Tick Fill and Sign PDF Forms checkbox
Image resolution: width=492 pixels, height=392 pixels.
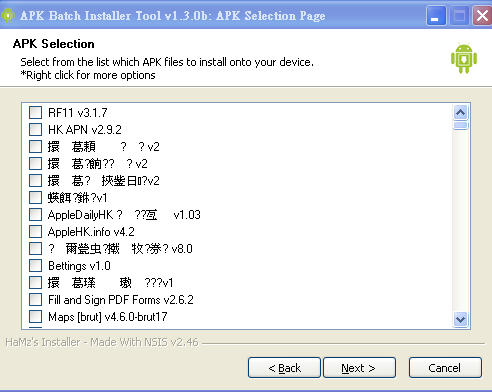35,300
